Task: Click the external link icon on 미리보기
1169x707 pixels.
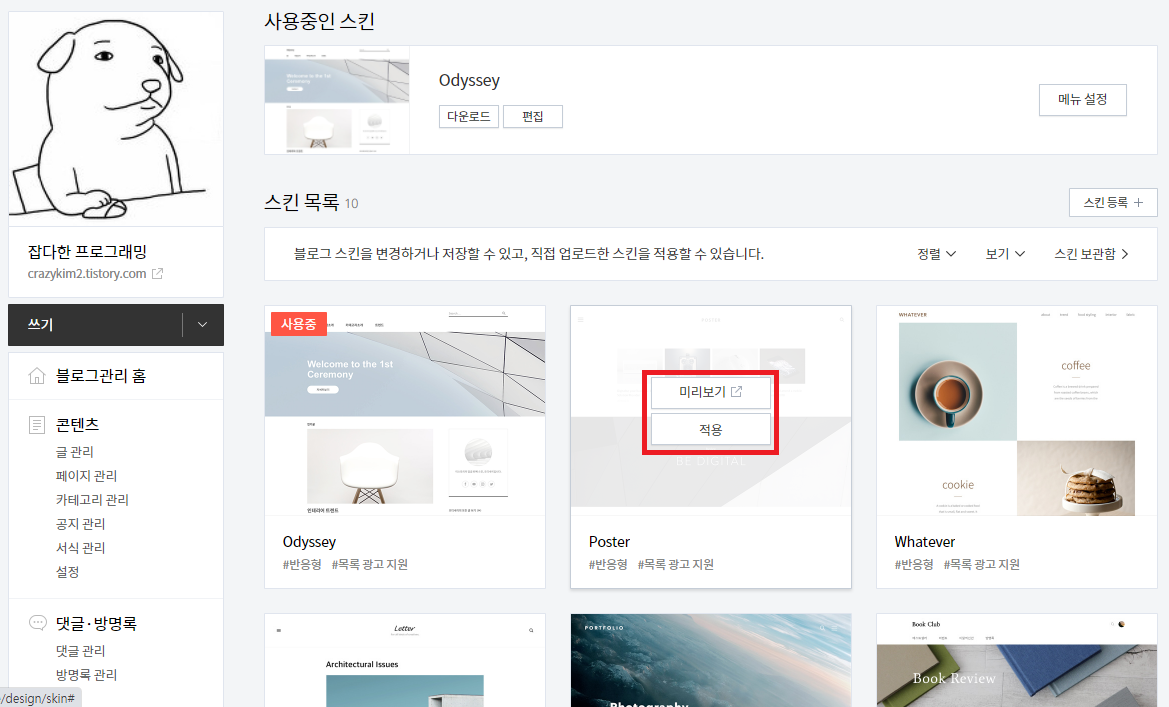Action: [736, 392]
